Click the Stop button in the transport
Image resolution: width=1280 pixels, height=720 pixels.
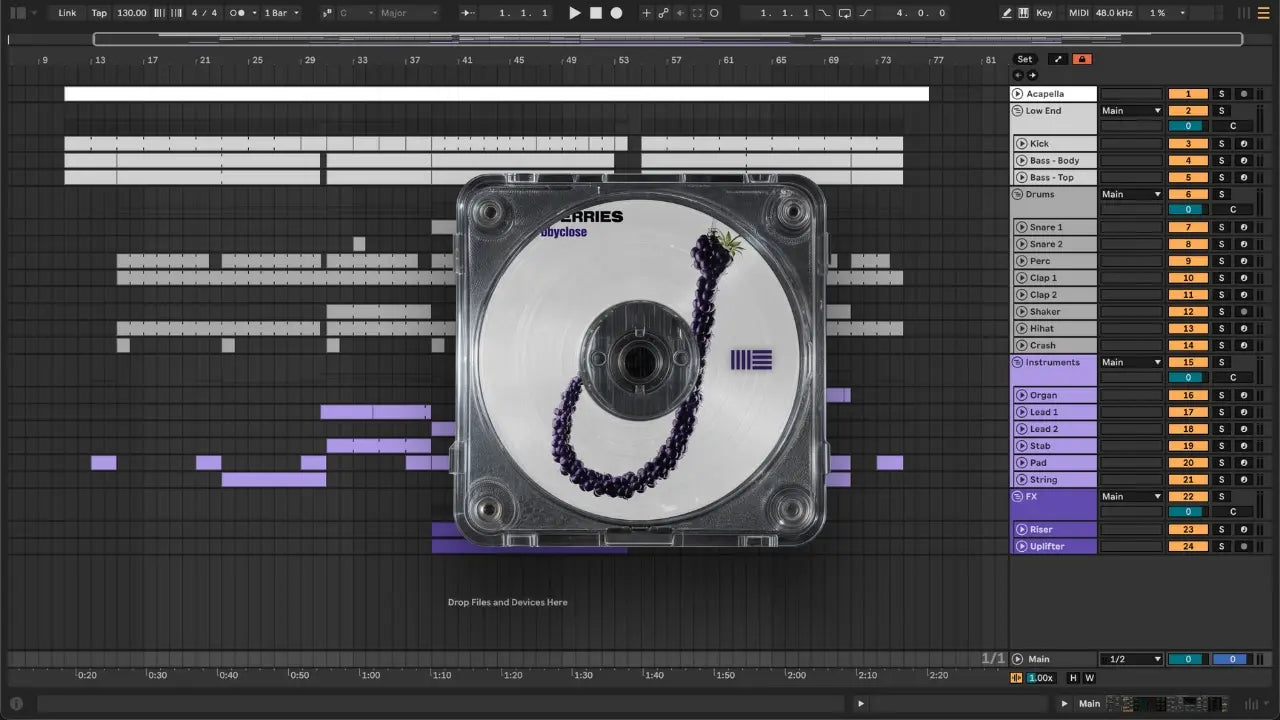pyautogui.click(x=595, y=13)
